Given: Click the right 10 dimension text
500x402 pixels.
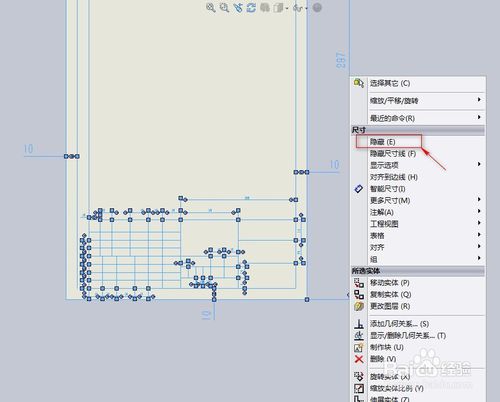Looking at the screenshot, I should [334, 165].
